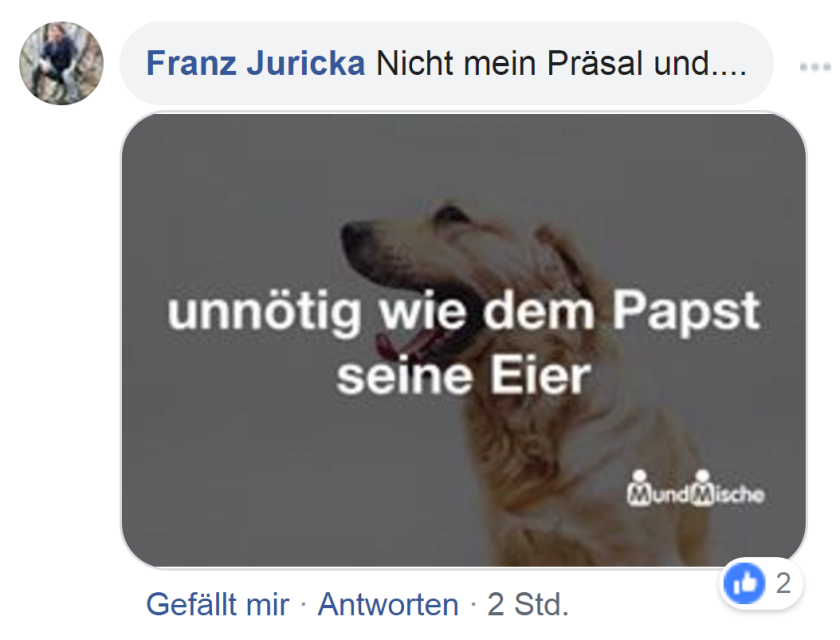Open the '2 Std.' timestamp link

pos(528,605)
